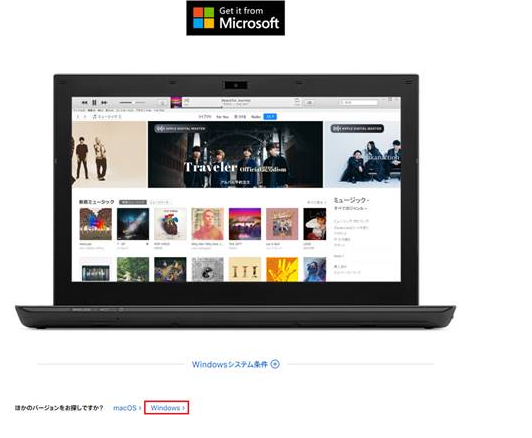Click the iTunes back navigation arrow

(x=78, y=117)
